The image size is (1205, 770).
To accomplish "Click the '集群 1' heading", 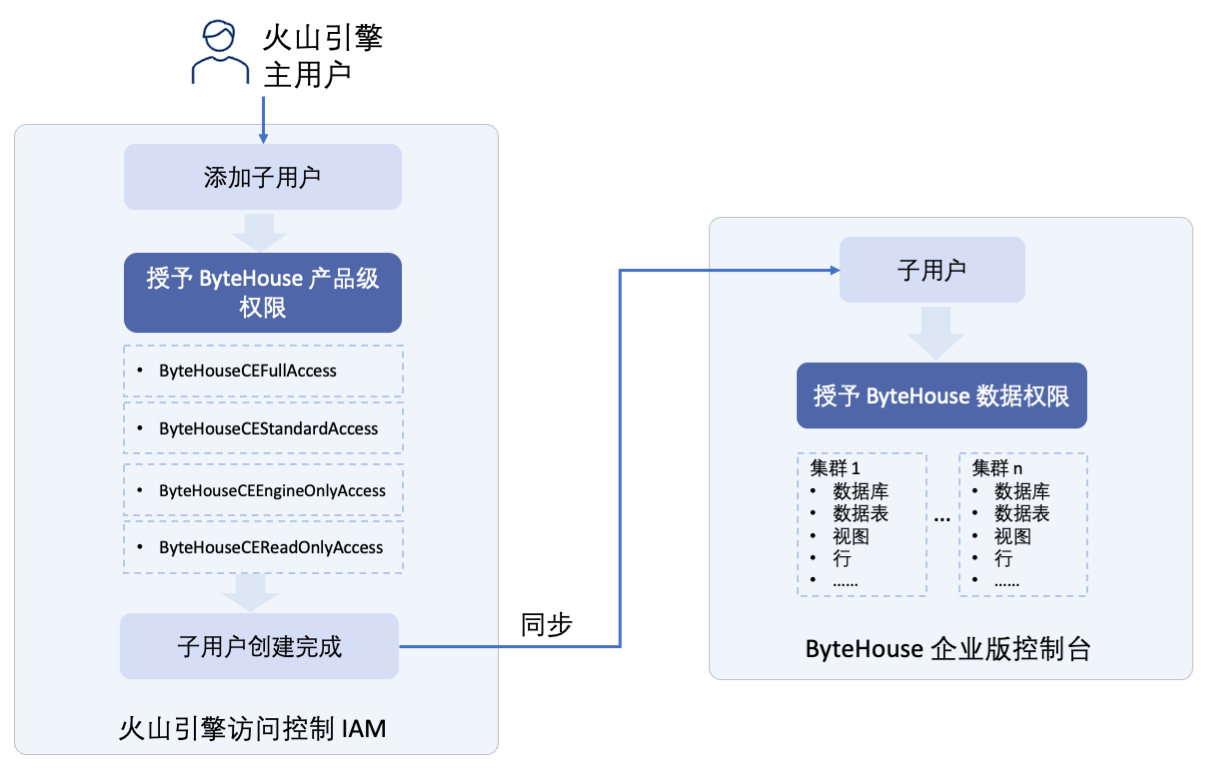I will pyautogui.click(x=835, y=468).
